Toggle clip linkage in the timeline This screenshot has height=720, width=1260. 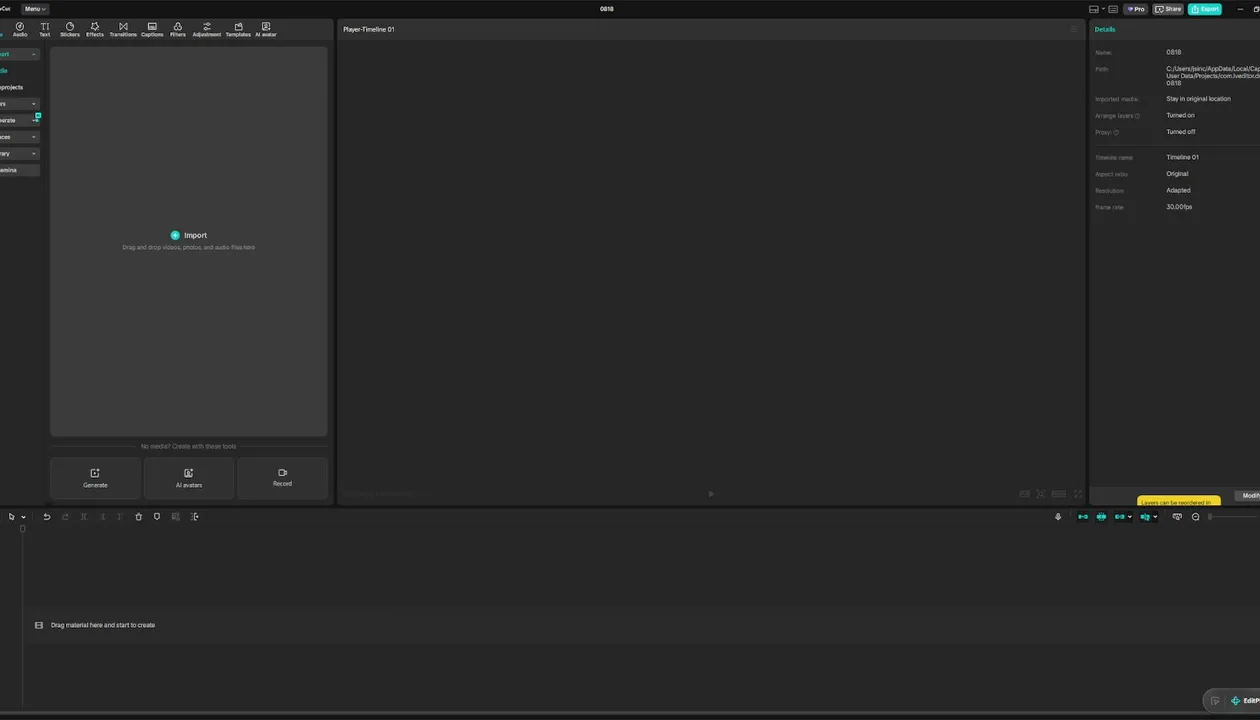(x=1119, y=517)
